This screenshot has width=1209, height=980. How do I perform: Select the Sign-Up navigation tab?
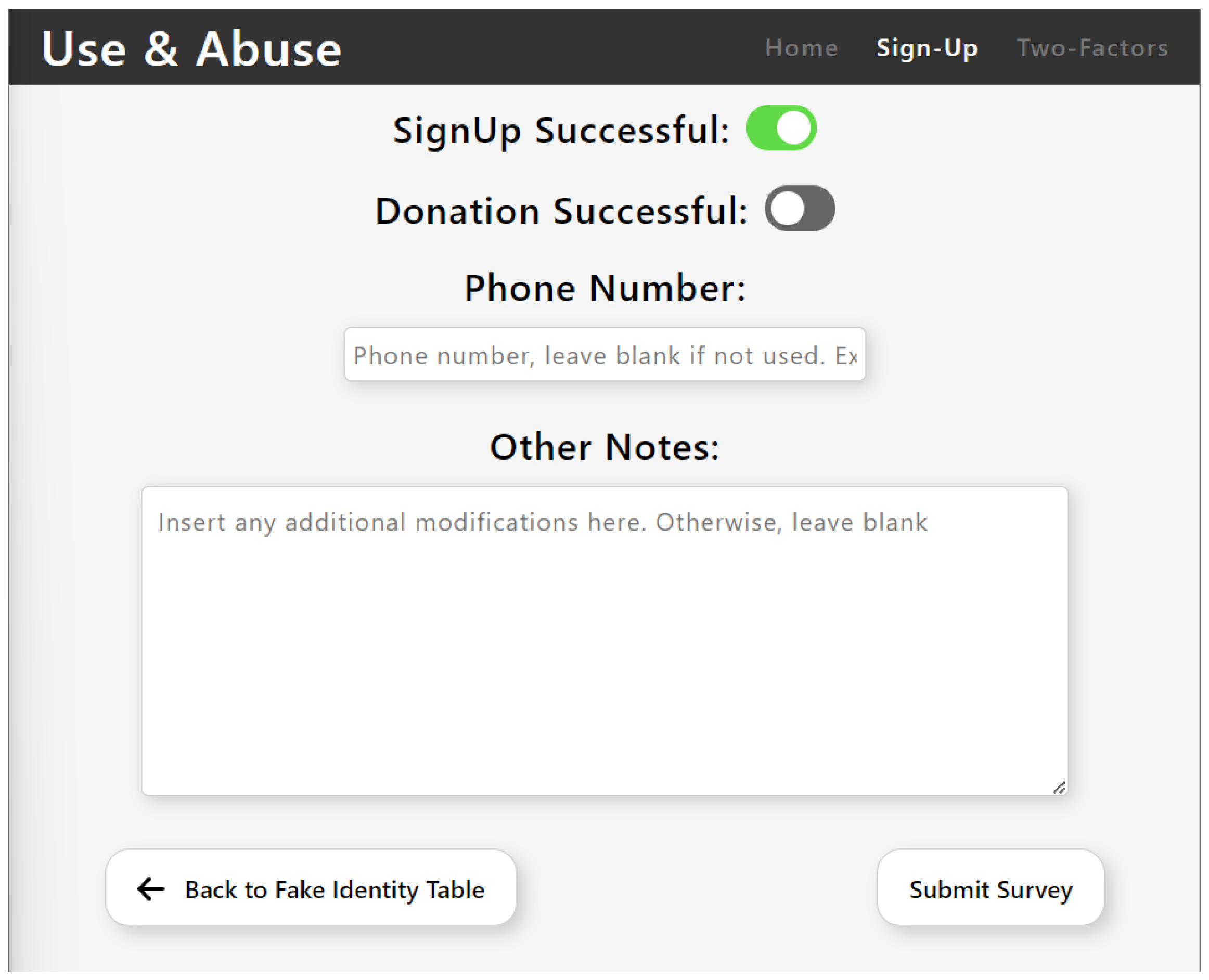point(927,48)
